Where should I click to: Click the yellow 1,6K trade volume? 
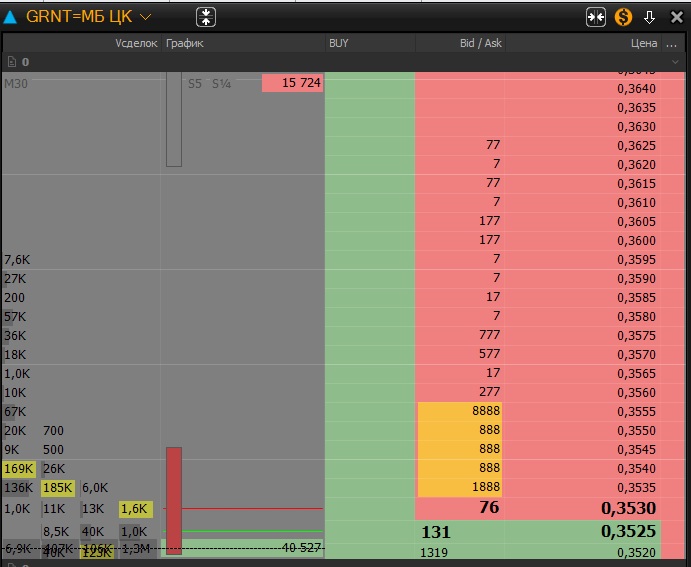pos(136,509)
